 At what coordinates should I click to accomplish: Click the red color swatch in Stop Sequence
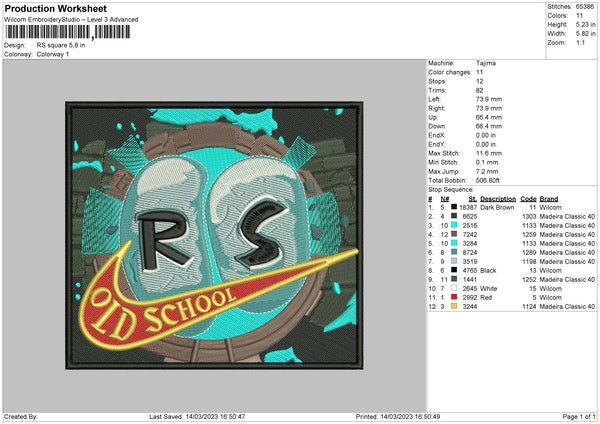[455, 297]
